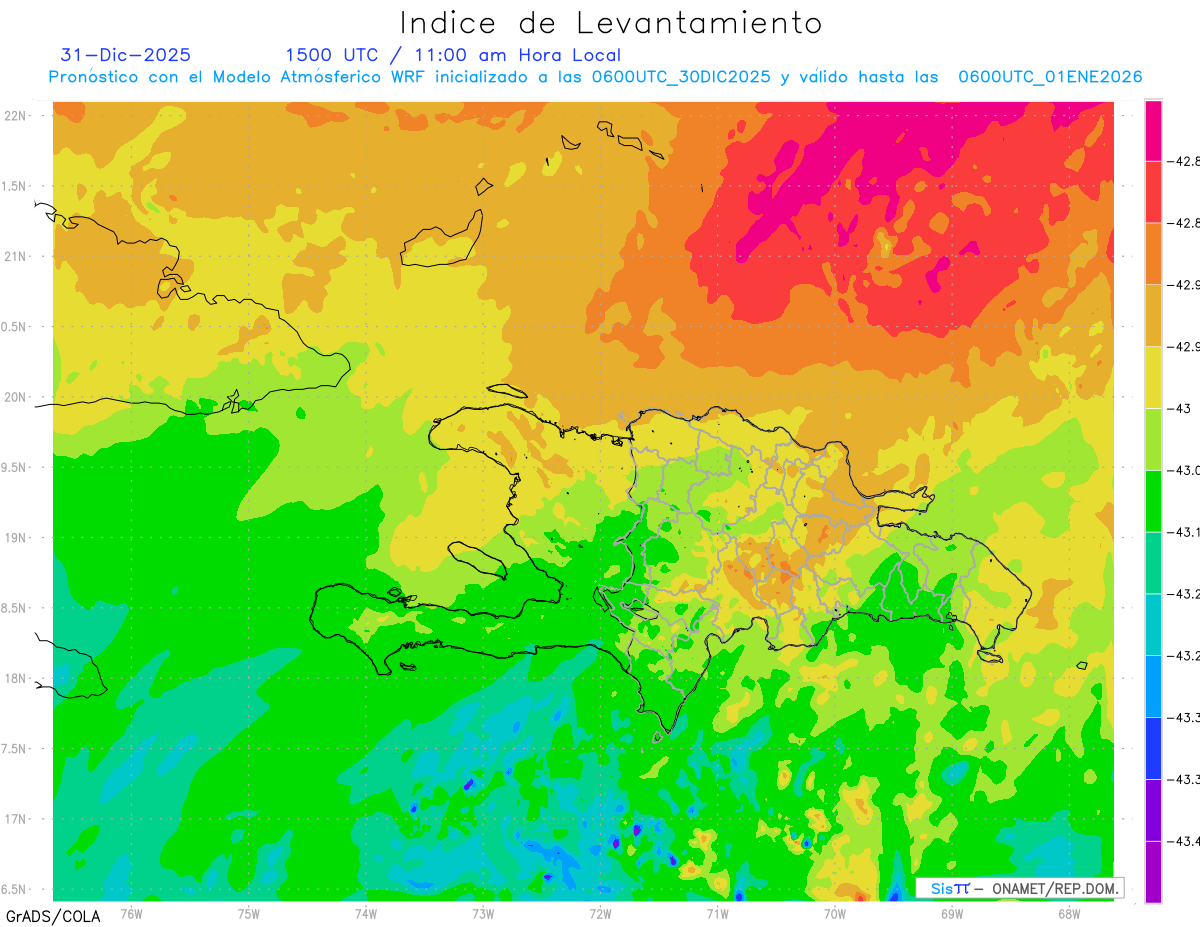The width and height of the screenshot is (1200, 927).
Task: Click the '75W' longitude label
Action: tap(248, 913)
